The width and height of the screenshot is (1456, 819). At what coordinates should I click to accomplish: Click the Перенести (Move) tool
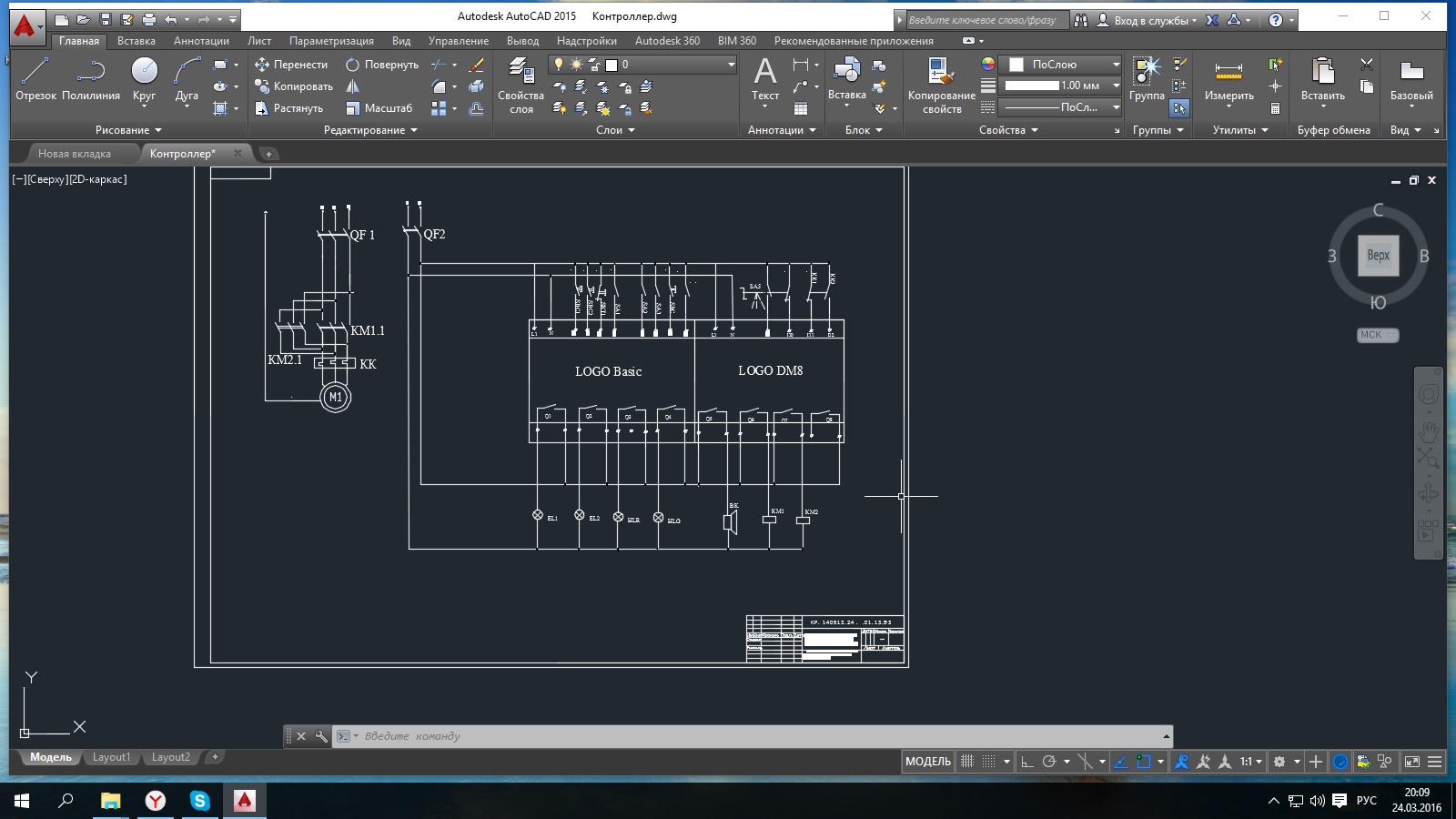(291, 65)
